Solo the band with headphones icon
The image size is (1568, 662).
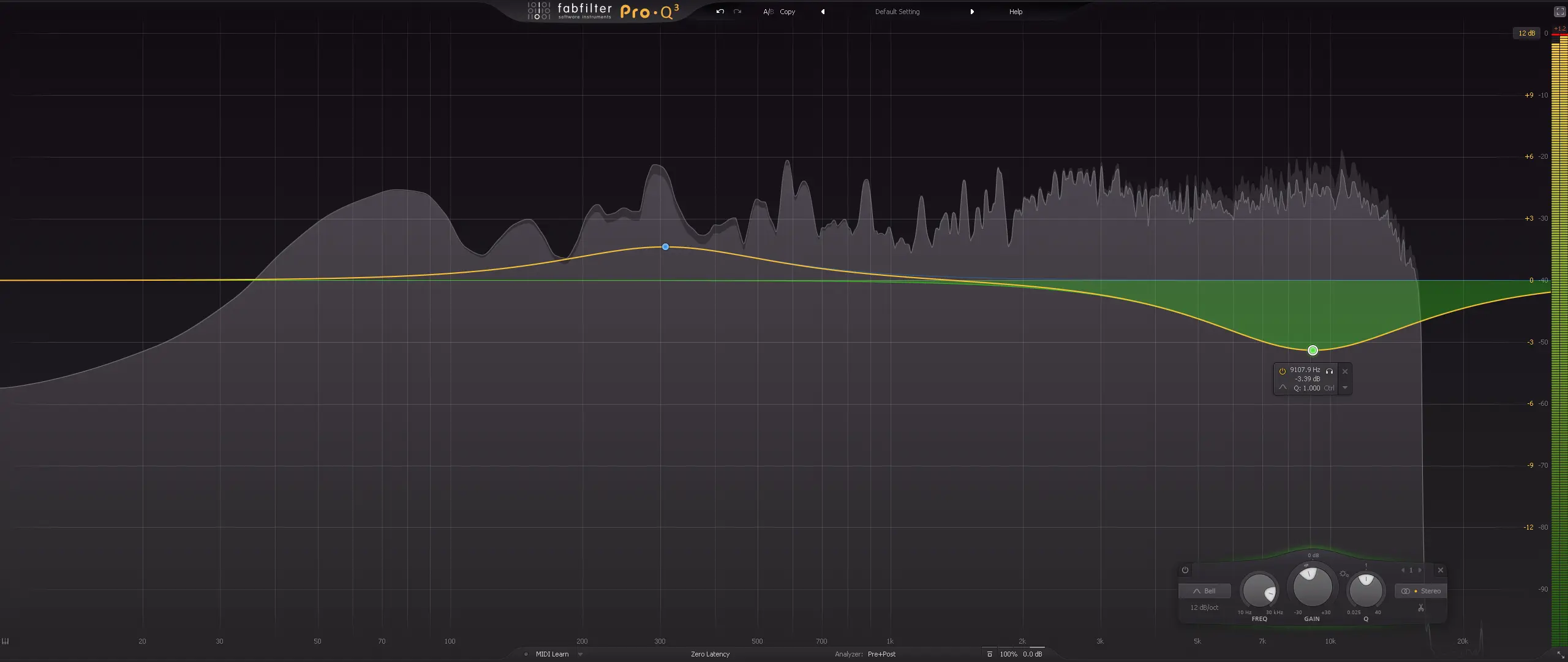tap(1329, 371)
